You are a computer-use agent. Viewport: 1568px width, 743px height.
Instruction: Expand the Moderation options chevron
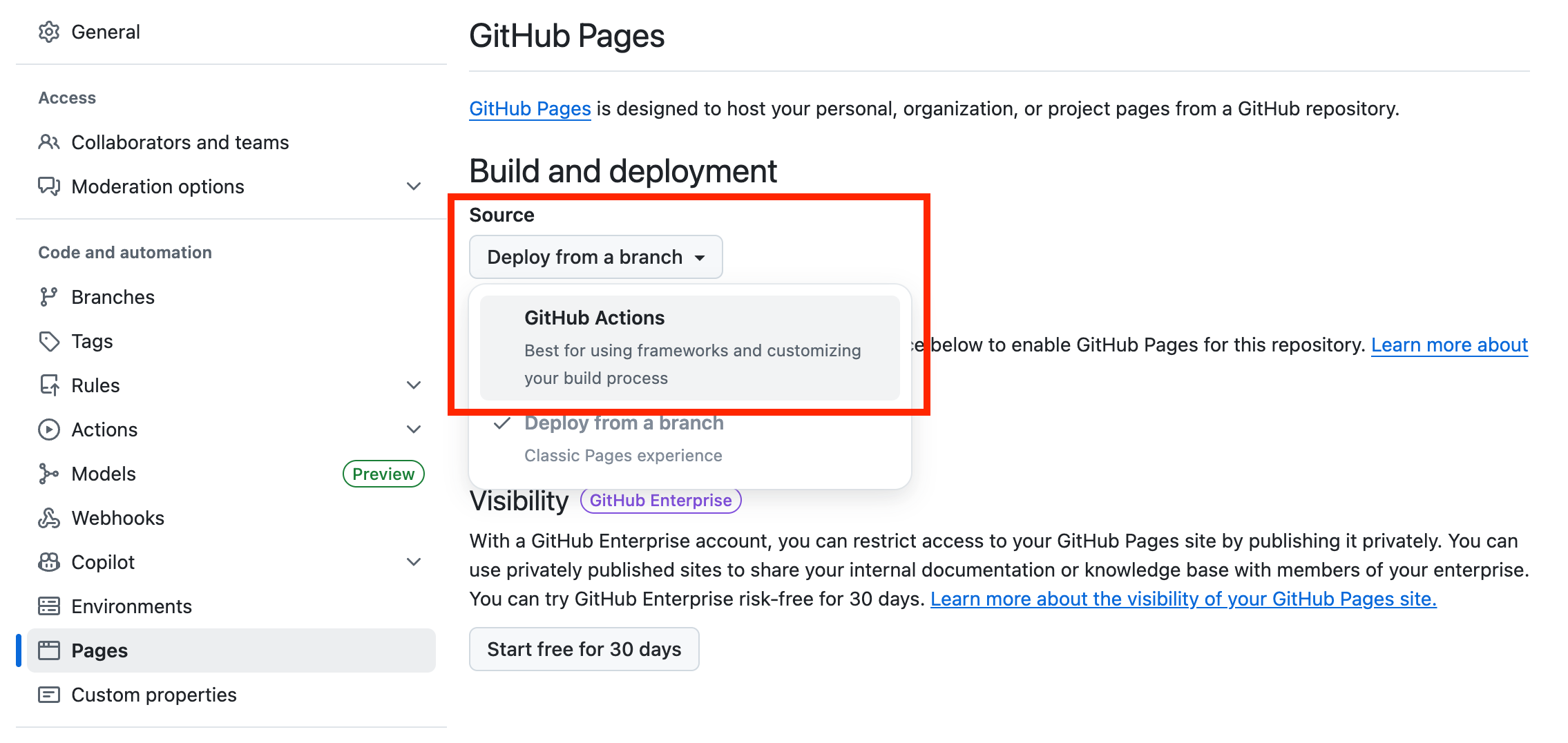[414, 186]
